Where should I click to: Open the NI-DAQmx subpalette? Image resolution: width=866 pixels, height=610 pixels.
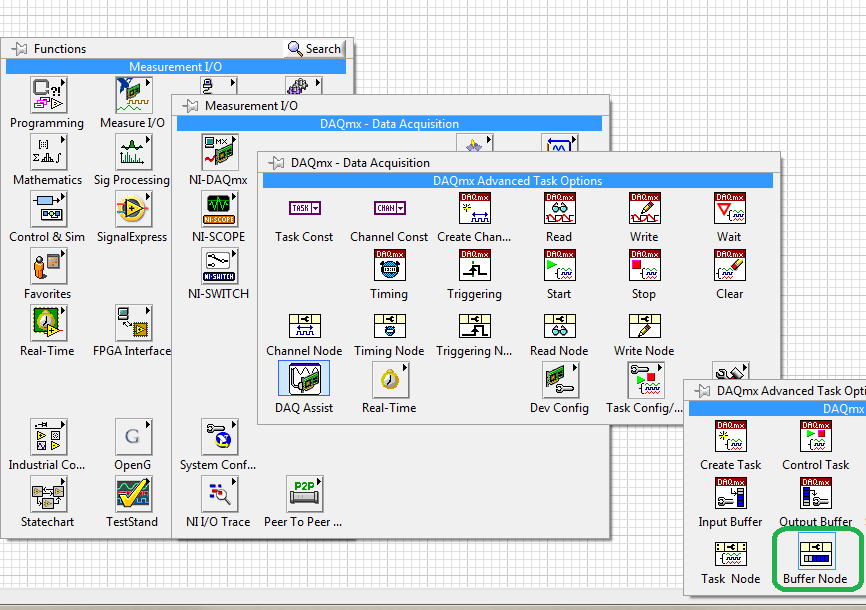click(219, 152)
